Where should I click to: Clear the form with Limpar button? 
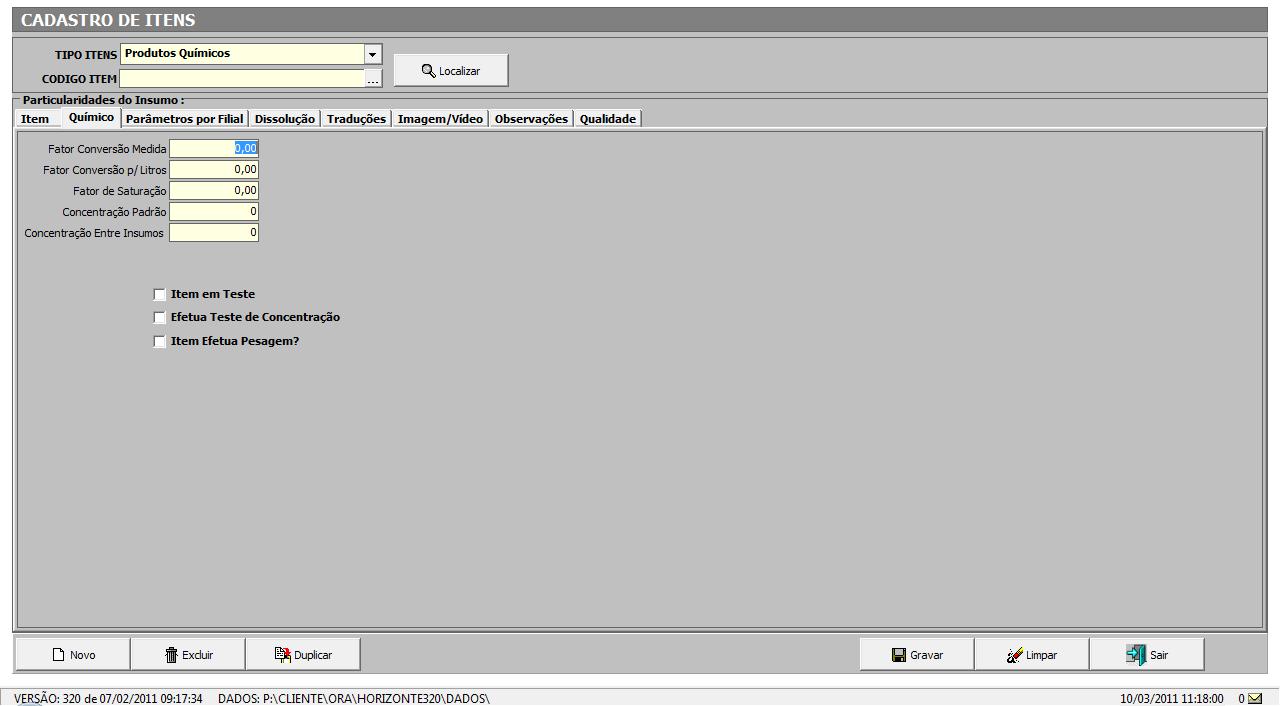(1032, 655)
